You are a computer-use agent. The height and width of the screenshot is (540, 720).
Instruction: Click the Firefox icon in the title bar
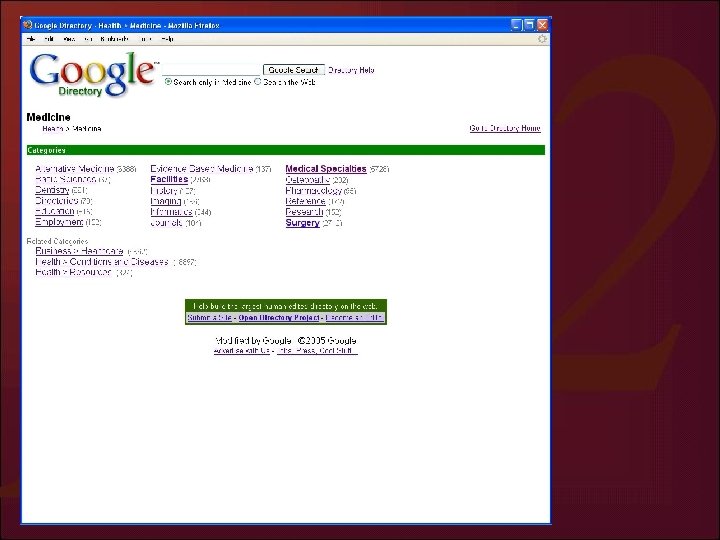(x=28, y=25)
